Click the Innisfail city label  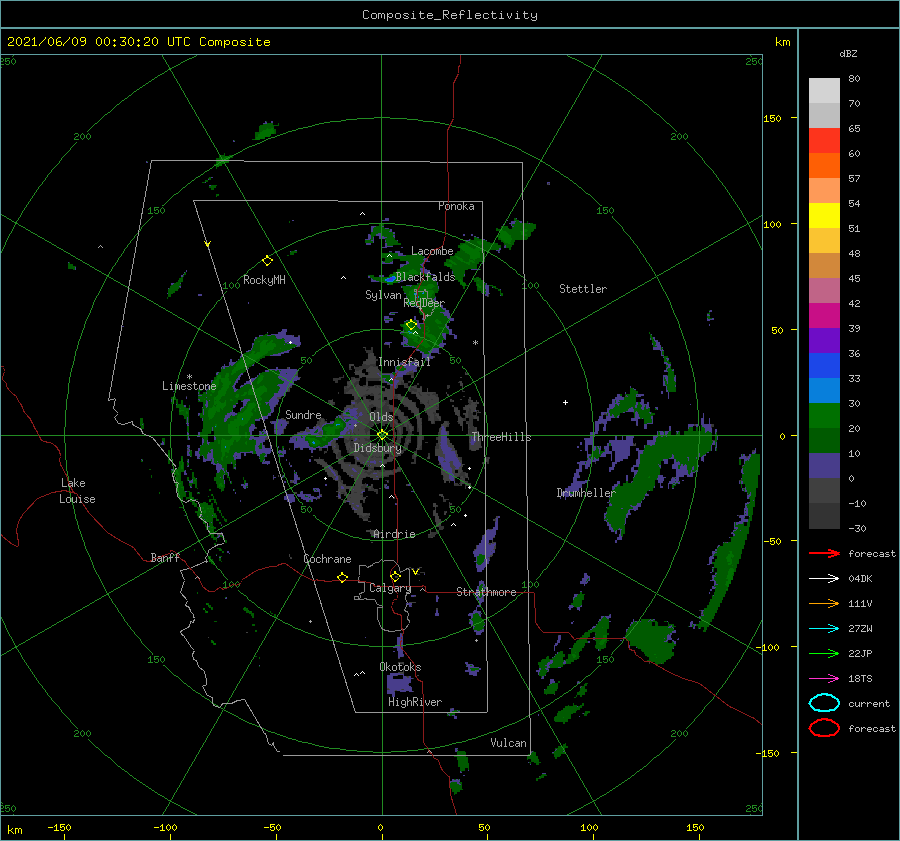(x=404, y=362)
